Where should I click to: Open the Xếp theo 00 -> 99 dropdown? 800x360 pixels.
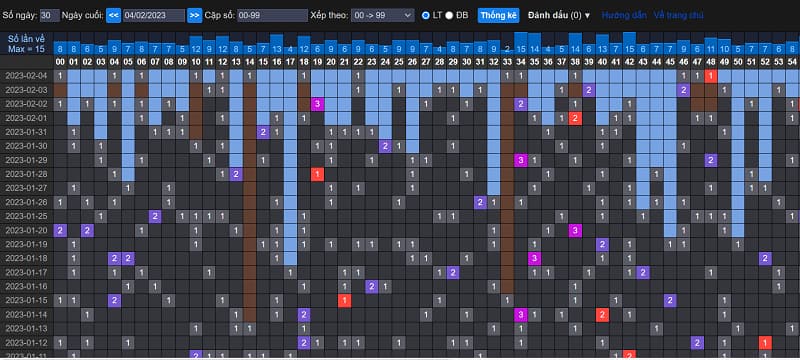point(383,15)
